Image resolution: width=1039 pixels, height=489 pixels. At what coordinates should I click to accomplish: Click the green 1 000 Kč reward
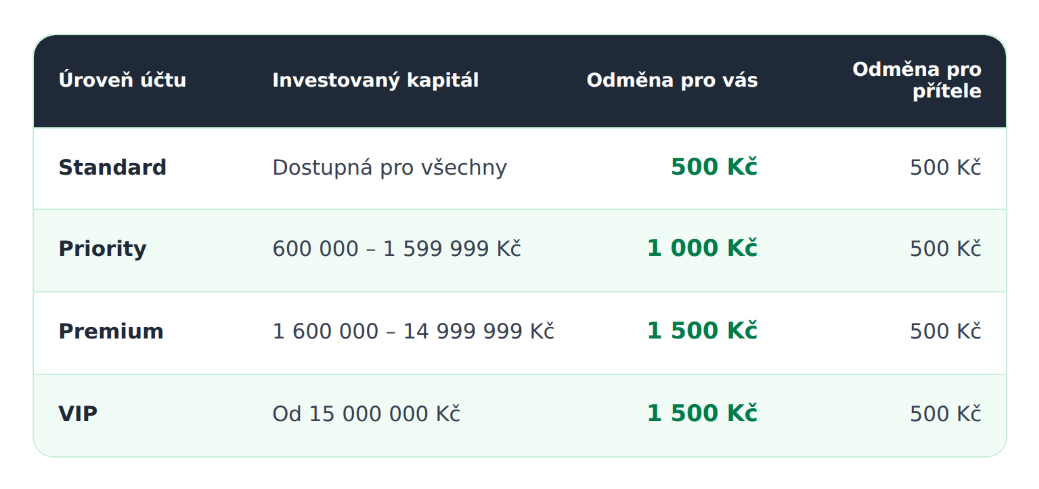pos(702,248)
